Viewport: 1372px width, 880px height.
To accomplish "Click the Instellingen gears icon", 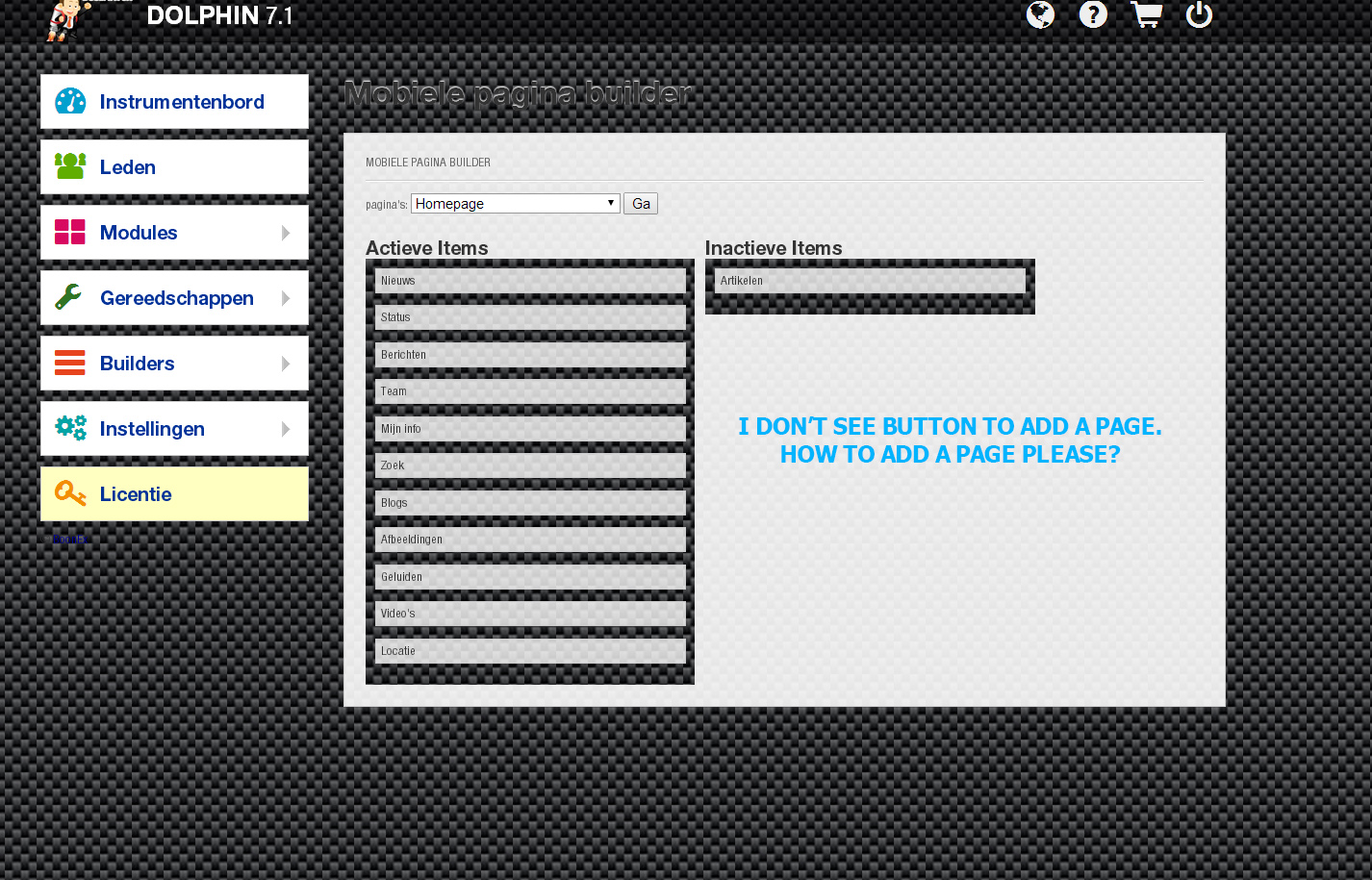I will [x=70, y=428].
